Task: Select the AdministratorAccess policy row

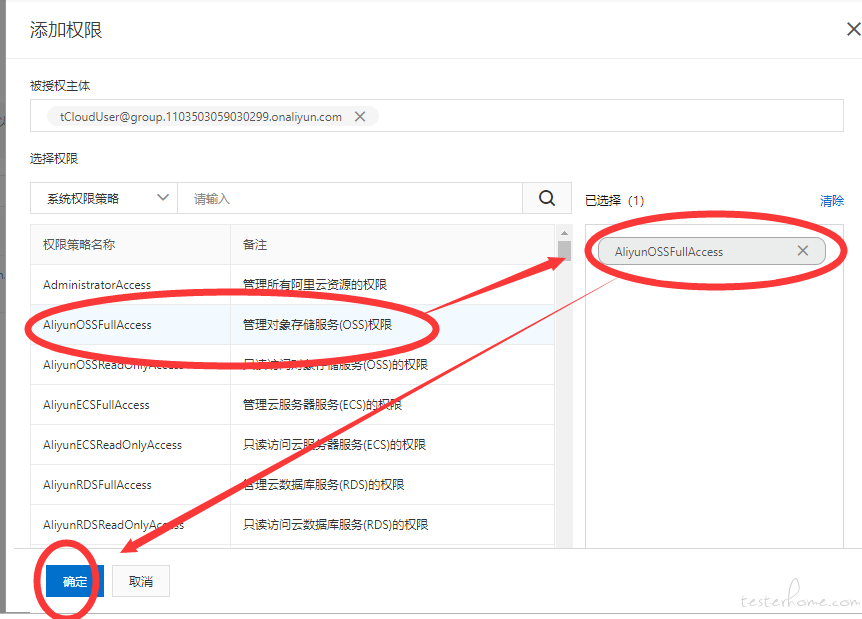Action: tap(292, 285)
